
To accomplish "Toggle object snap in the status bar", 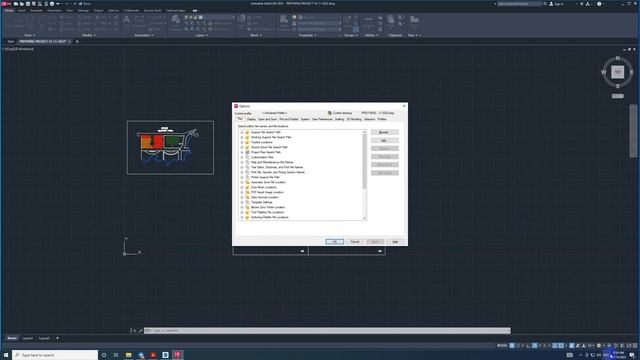I will coord(561,346).
